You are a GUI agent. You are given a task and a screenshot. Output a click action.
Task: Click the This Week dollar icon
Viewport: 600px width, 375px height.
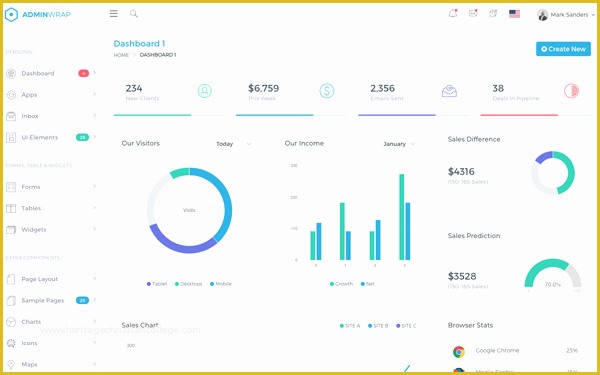[x=327, y=91]
